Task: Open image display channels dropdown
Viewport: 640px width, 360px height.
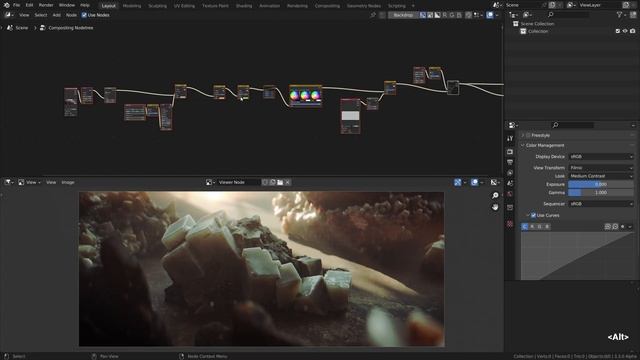Action: click(x=495, y=182)
